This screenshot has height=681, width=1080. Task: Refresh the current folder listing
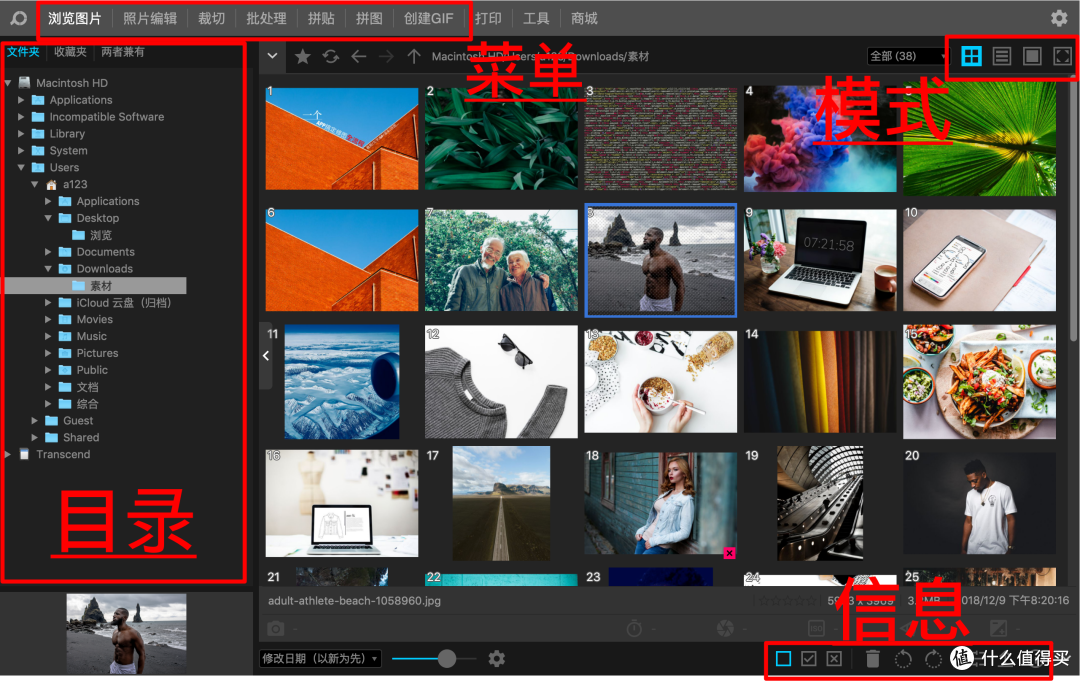(331, 56)
